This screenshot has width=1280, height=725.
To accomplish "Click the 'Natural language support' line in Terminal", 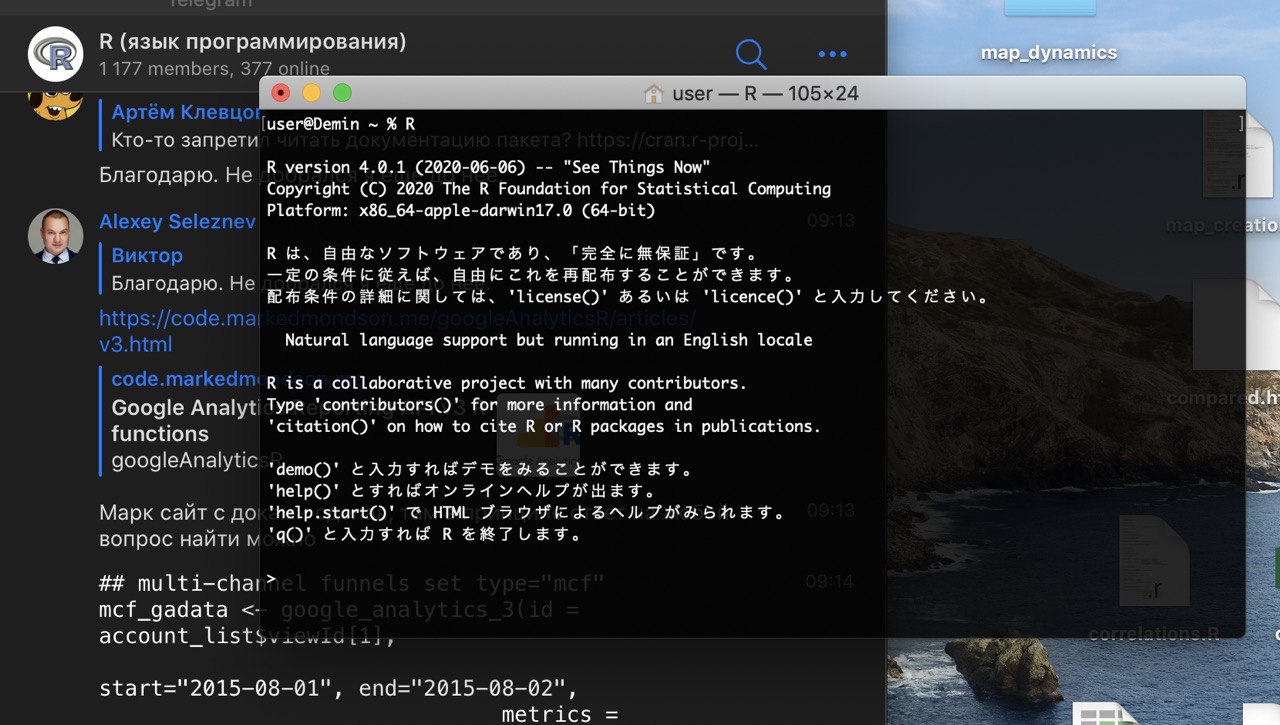I will [548, 340].
